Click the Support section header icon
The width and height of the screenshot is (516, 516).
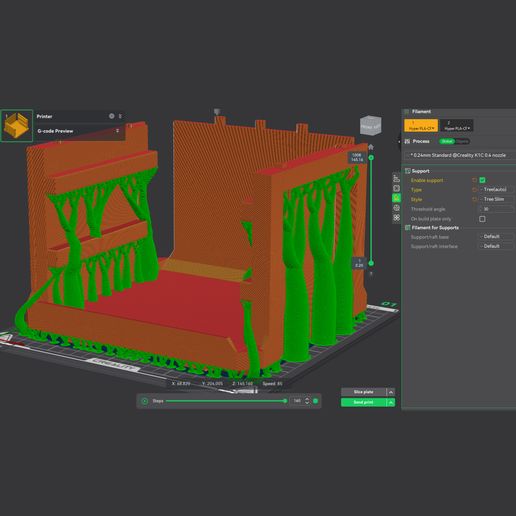tap(407, 171)
